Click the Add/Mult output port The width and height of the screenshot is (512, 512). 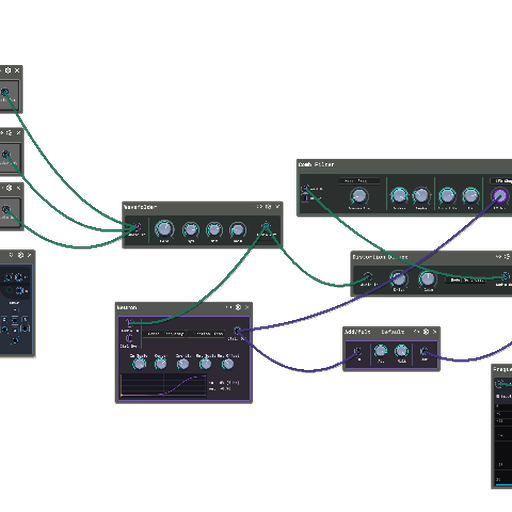click(424, 351)
